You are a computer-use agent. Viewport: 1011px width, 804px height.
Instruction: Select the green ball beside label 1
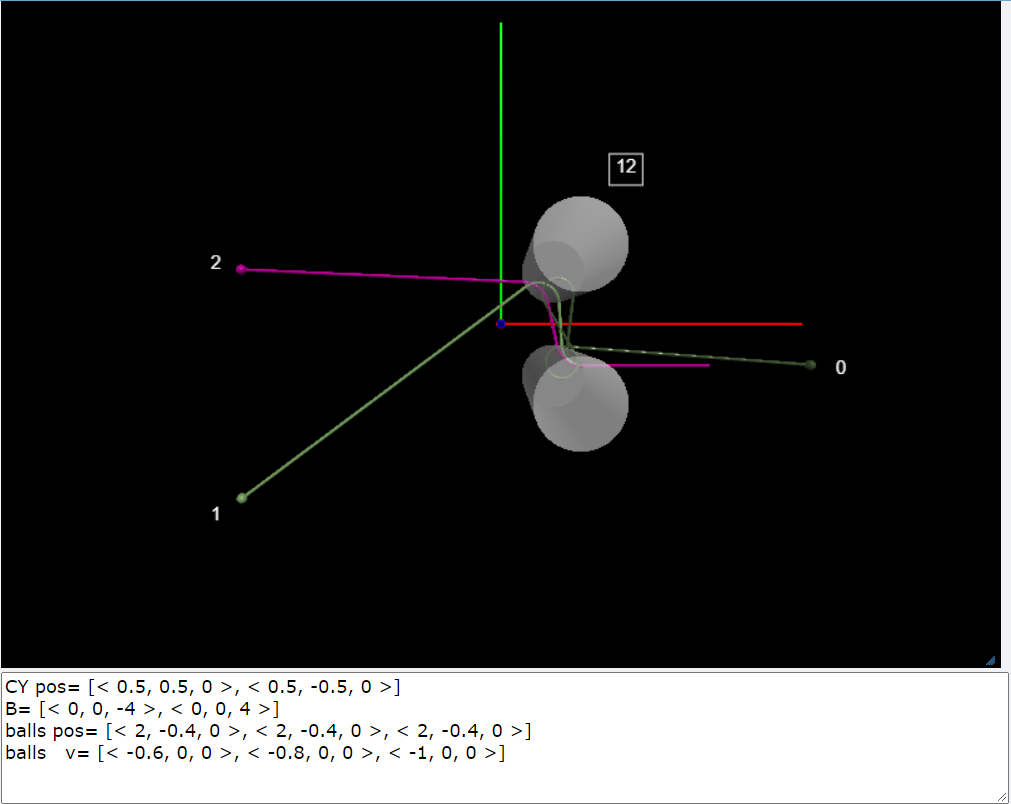pos(241,497)
